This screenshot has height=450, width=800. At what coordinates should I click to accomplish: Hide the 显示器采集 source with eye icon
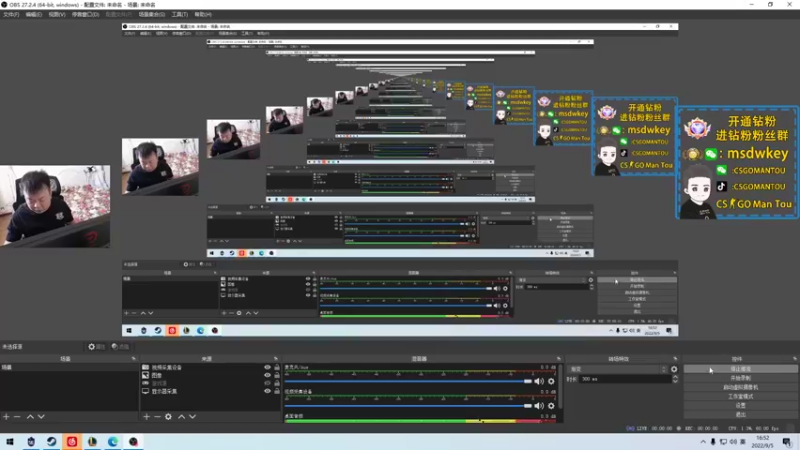pyautogui.click(x=267, y=391)
